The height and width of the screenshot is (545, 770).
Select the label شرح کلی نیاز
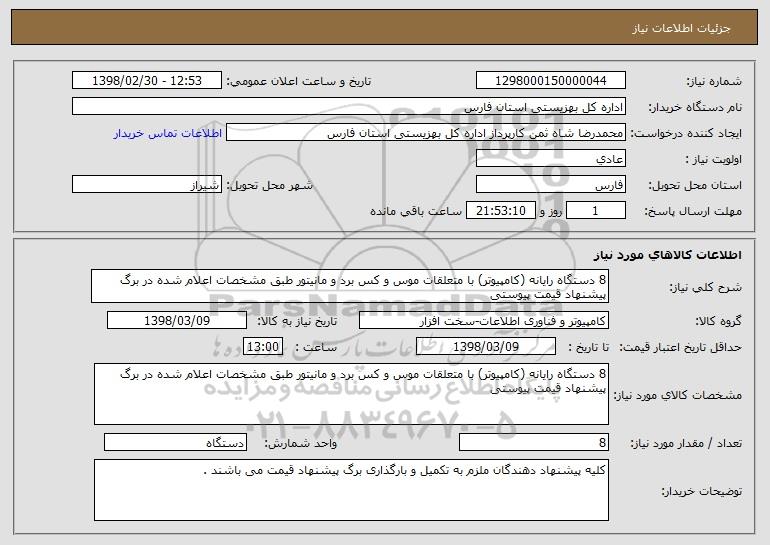coord(706,288)
